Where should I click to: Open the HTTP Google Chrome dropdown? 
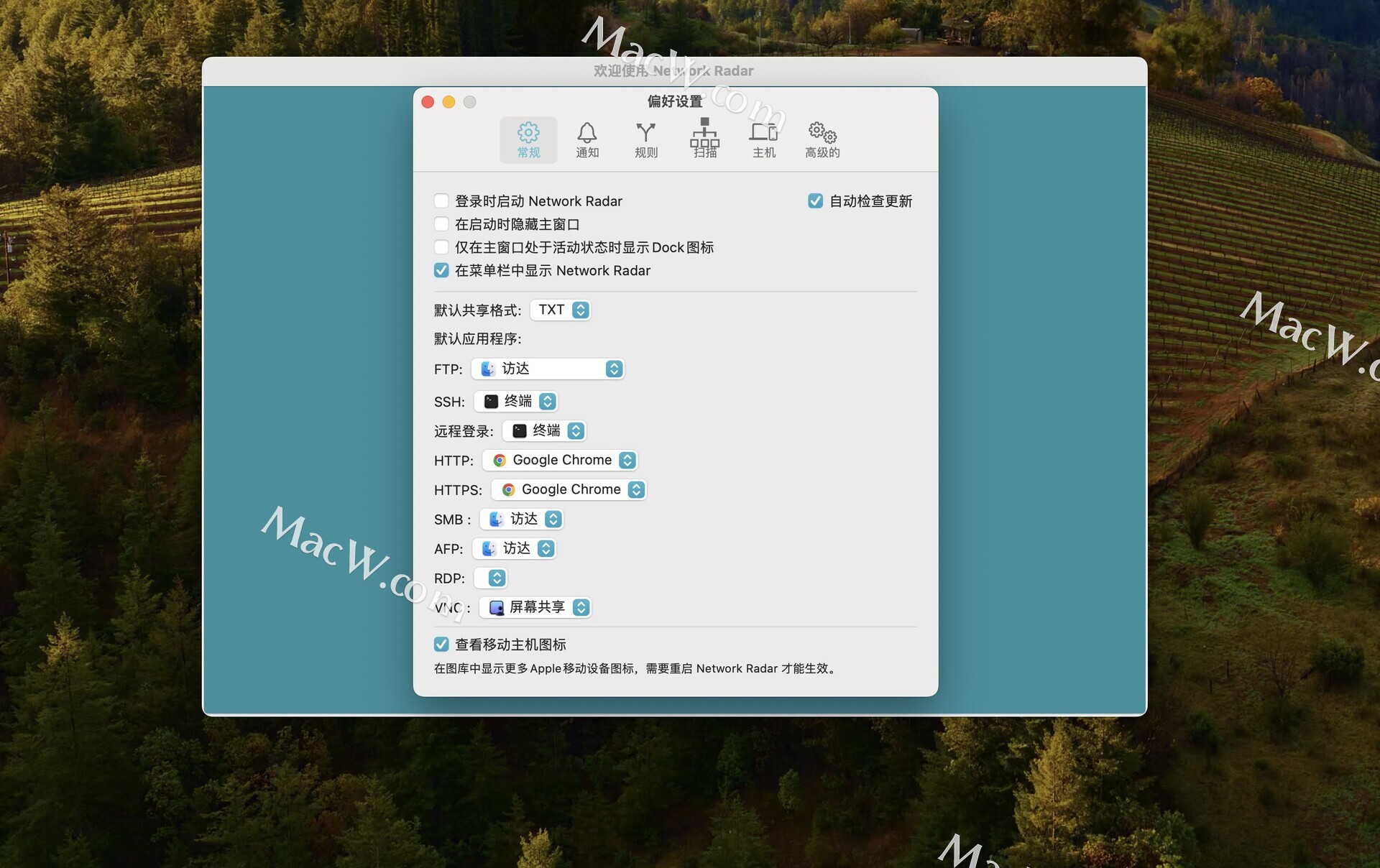pos(560,460)
